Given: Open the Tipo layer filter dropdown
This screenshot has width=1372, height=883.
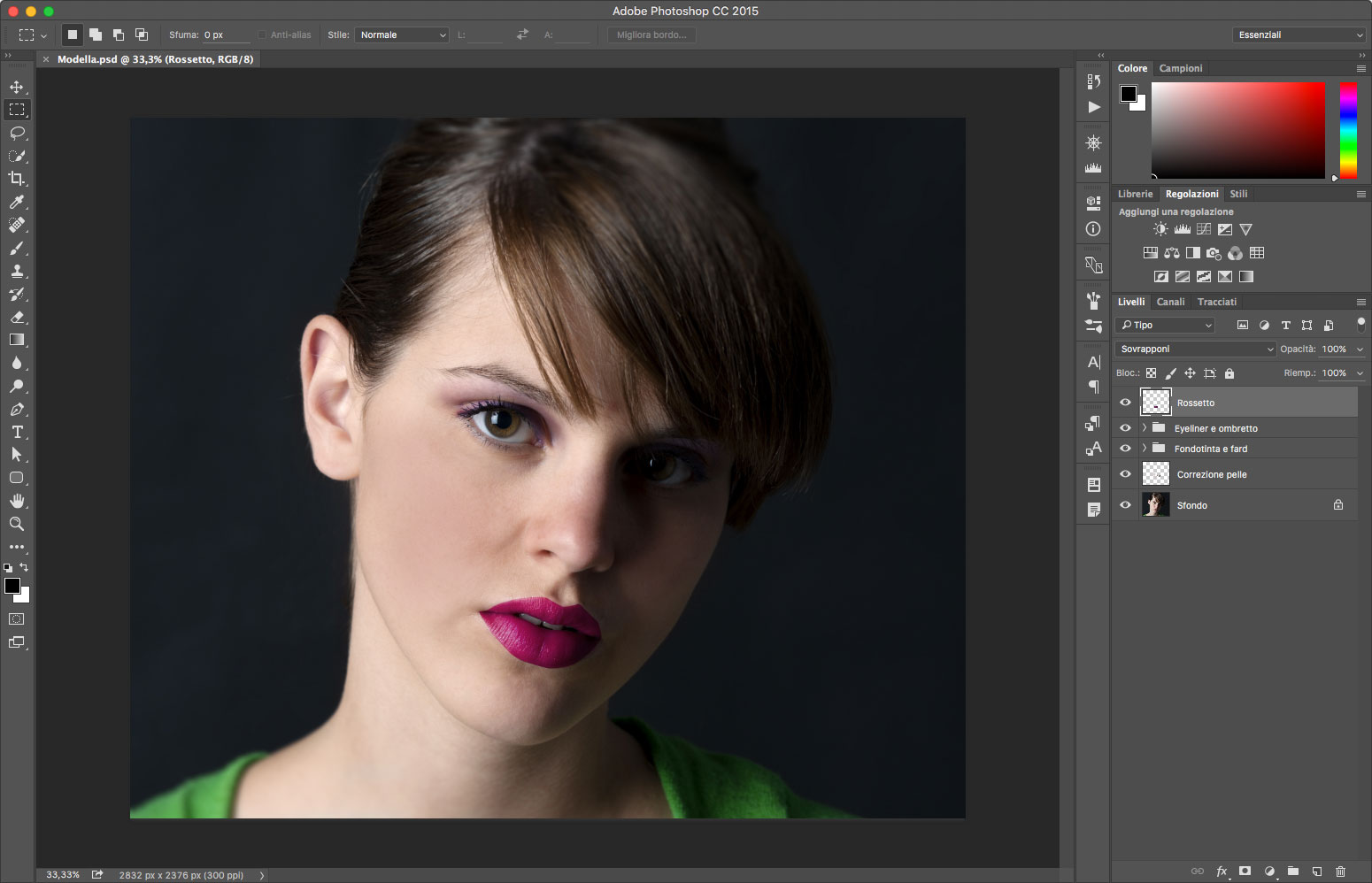Looking at the screenshot, I should tap(1165, 325).
